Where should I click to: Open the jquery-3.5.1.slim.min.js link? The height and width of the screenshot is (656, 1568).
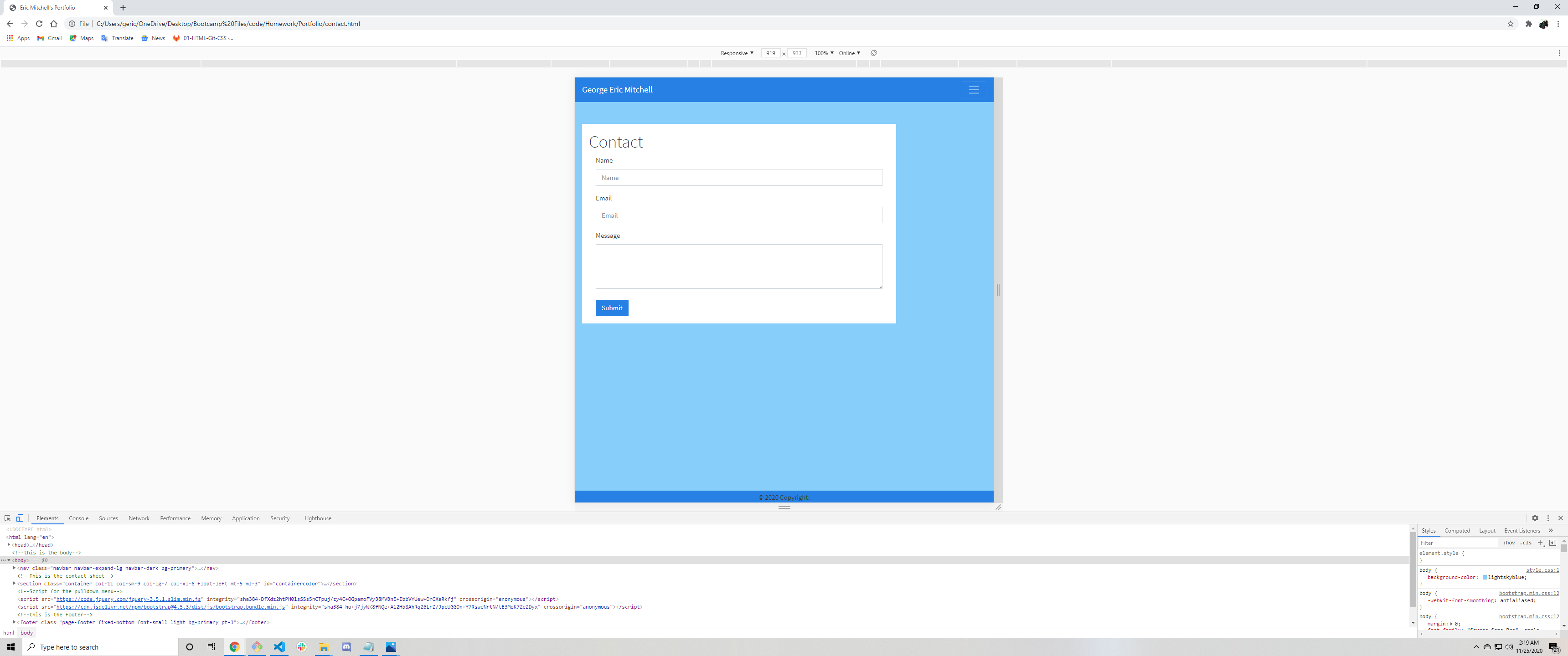point(129,599)
